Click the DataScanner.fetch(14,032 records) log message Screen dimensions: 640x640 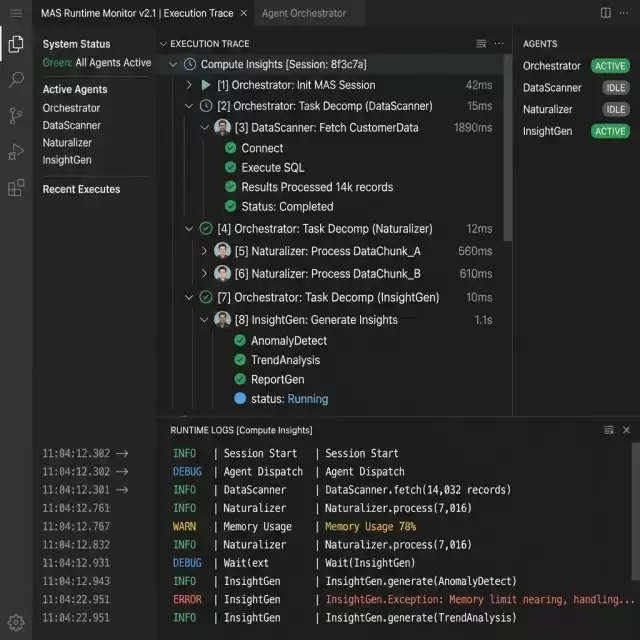[x=418, y=490]
